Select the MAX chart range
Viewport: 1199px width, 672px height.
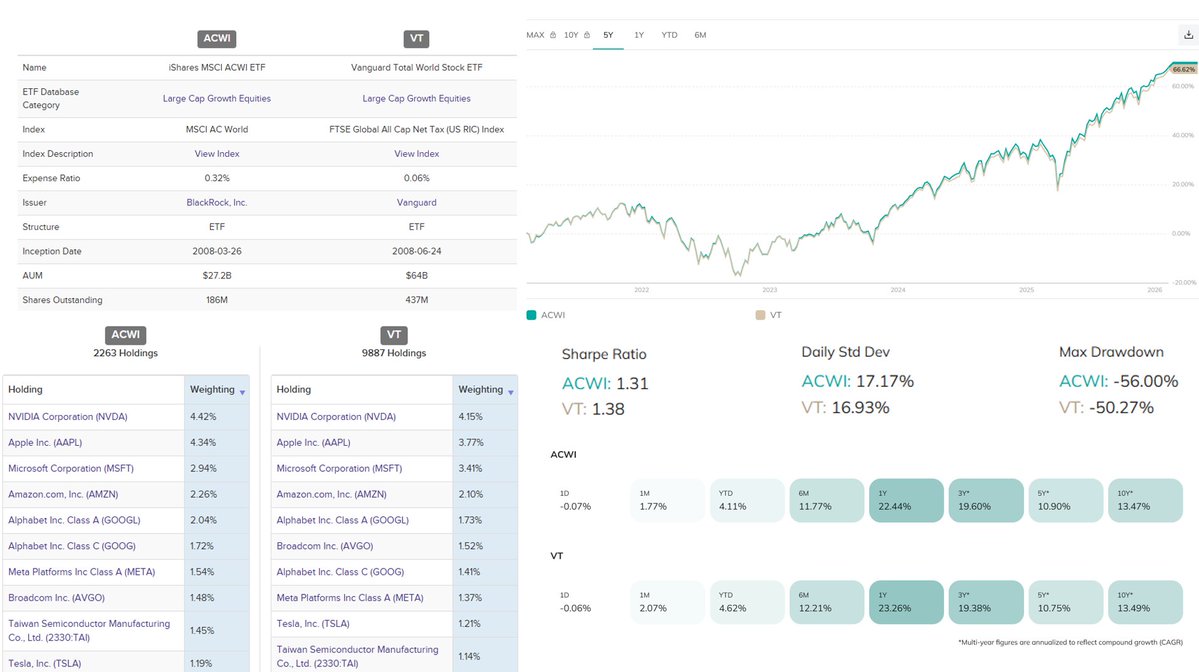click(x=534, y=34)
